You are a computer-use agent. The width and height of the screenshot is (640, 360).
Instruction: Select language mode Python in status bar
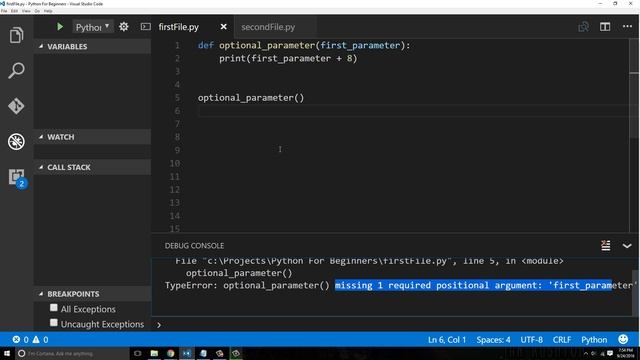[594, 340]
